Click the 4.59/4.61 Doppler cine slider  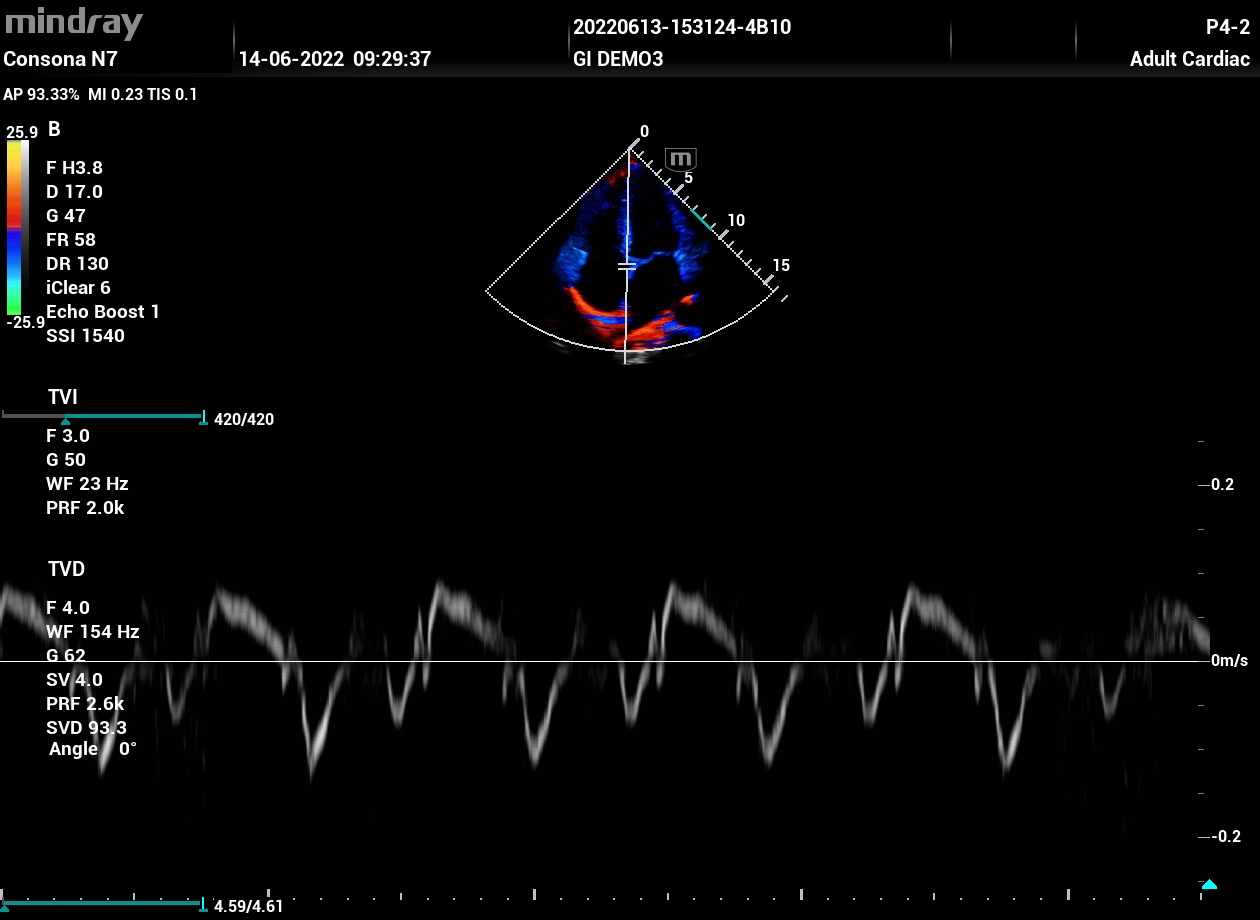[x=104, y=904]
